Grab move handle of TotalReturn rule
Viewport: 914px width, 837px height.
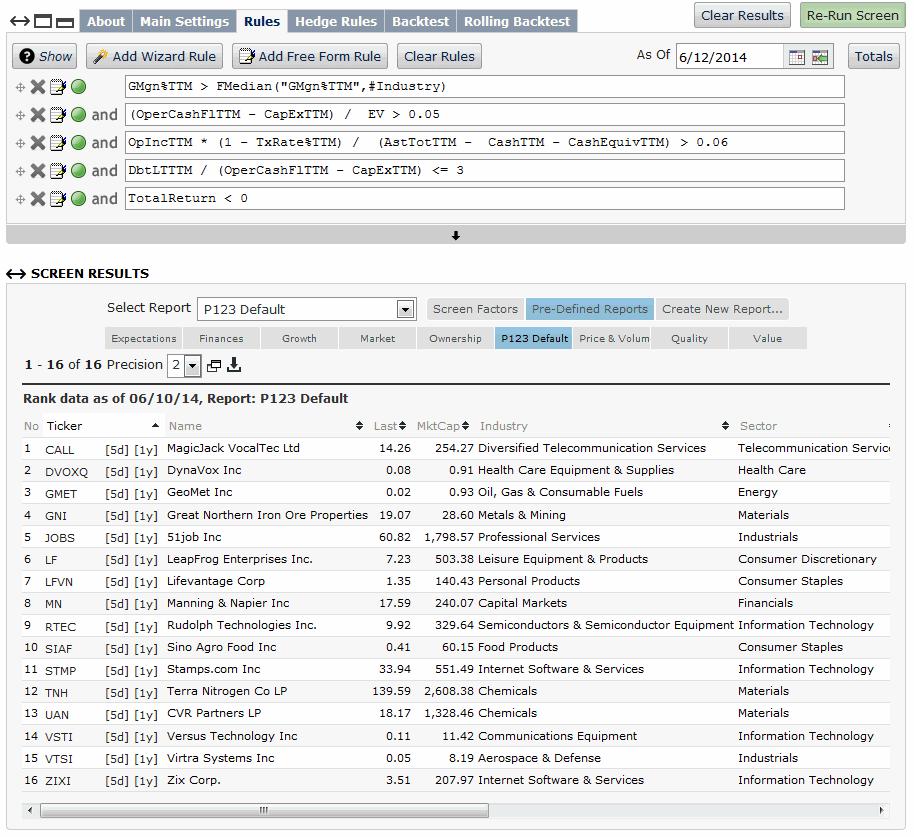click(x=20, y=199)
